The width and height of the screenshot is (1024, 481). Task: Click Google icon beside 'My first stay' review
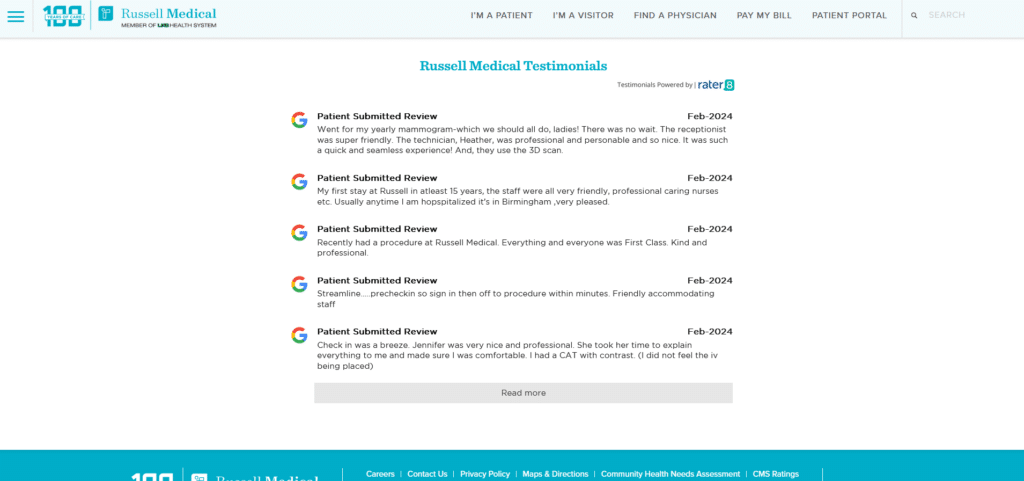(299, 181)
